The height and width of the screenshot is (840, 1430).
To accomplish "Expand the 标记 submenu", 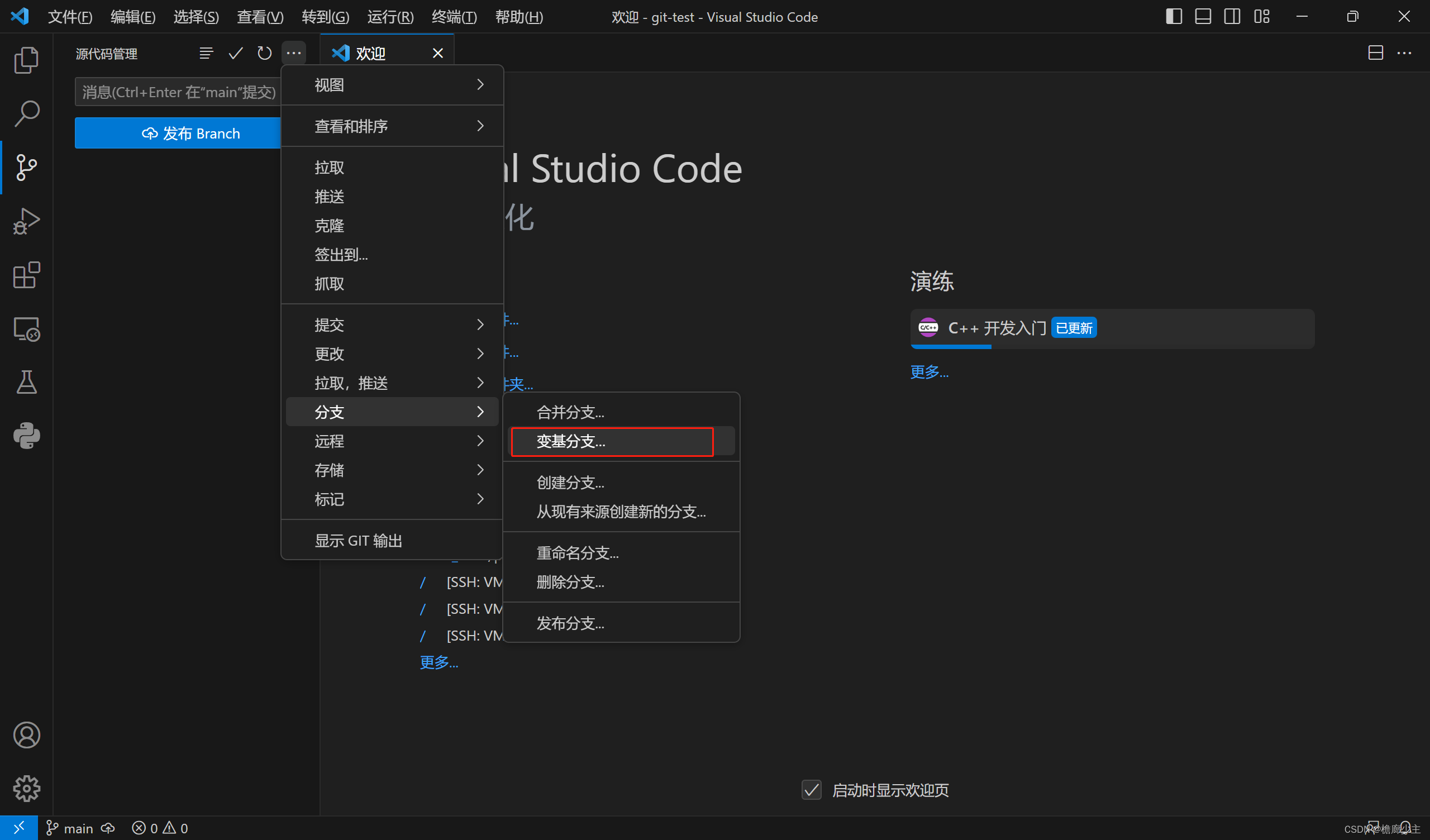I will coord(392,499).
